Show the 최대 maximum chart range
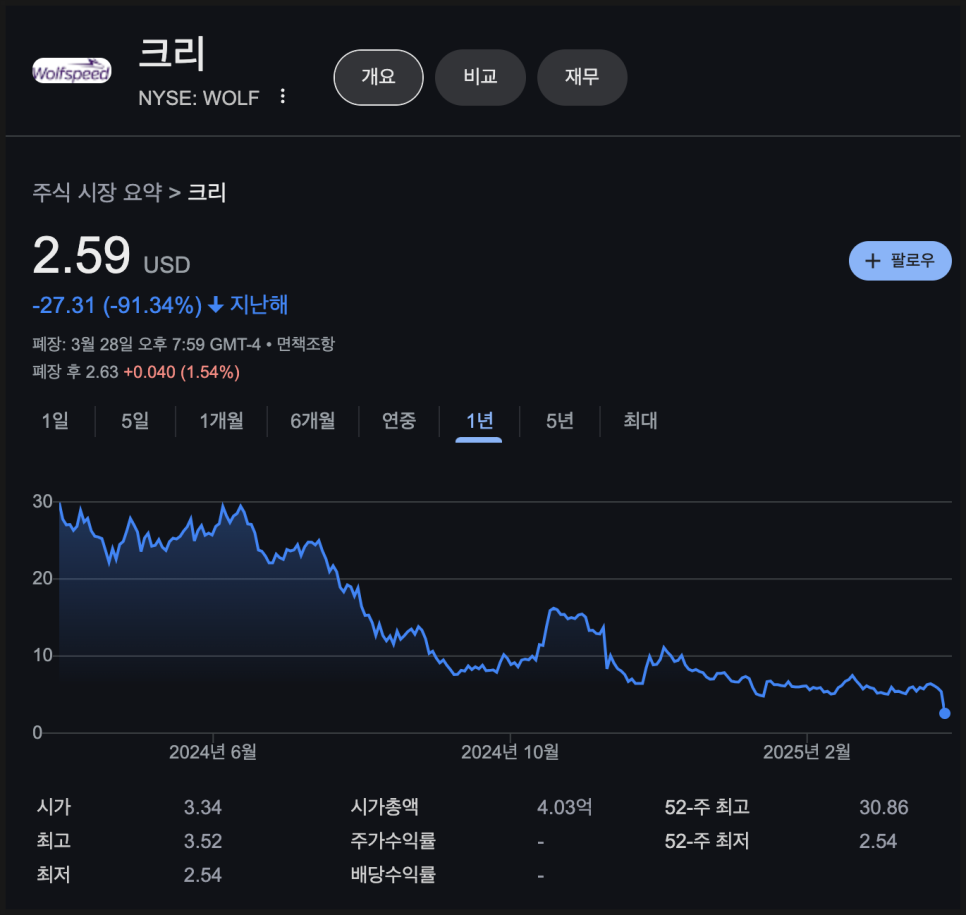 coord(640,421)
